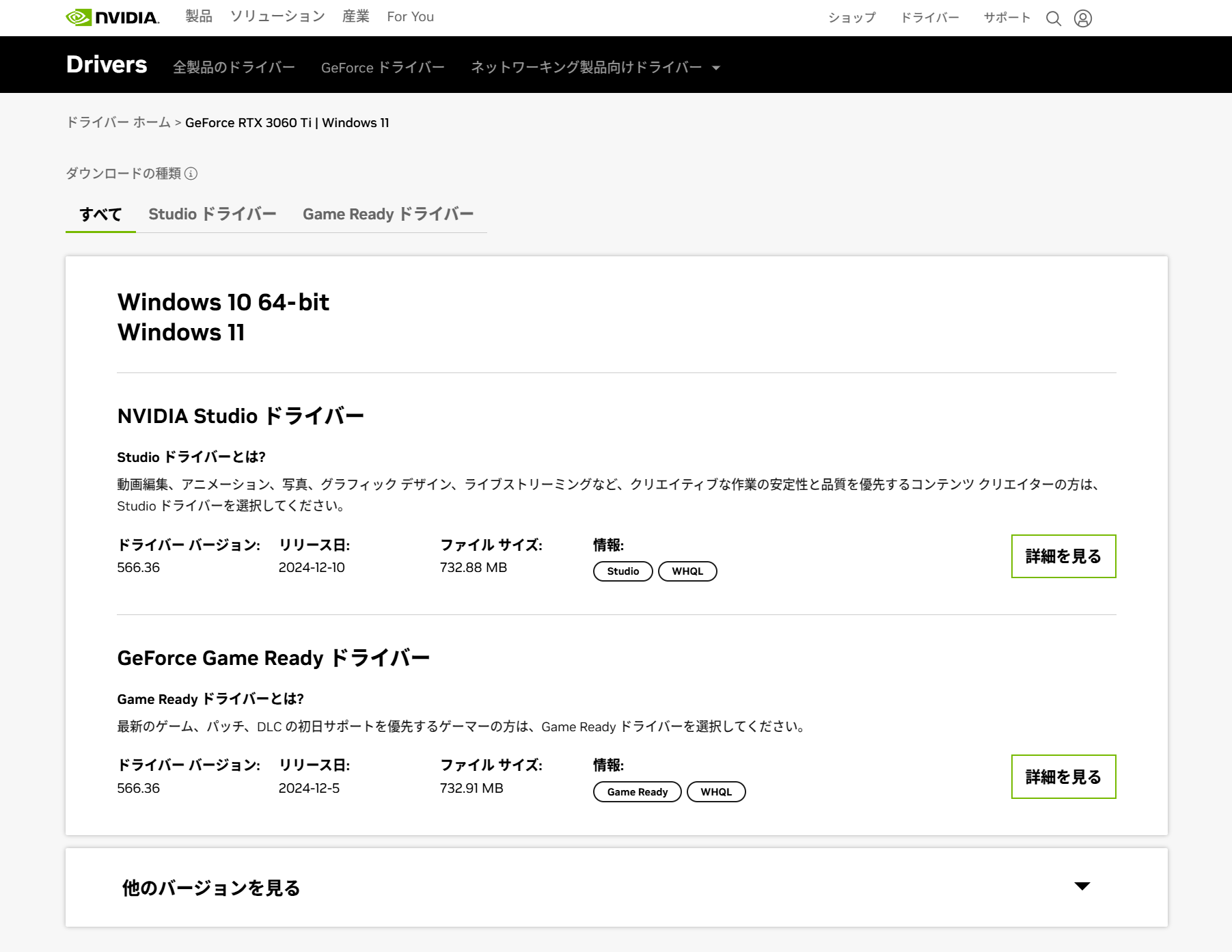Open the ソリューション menu
The width and height of the screenshot is (1232, 952).
[277, 16]
